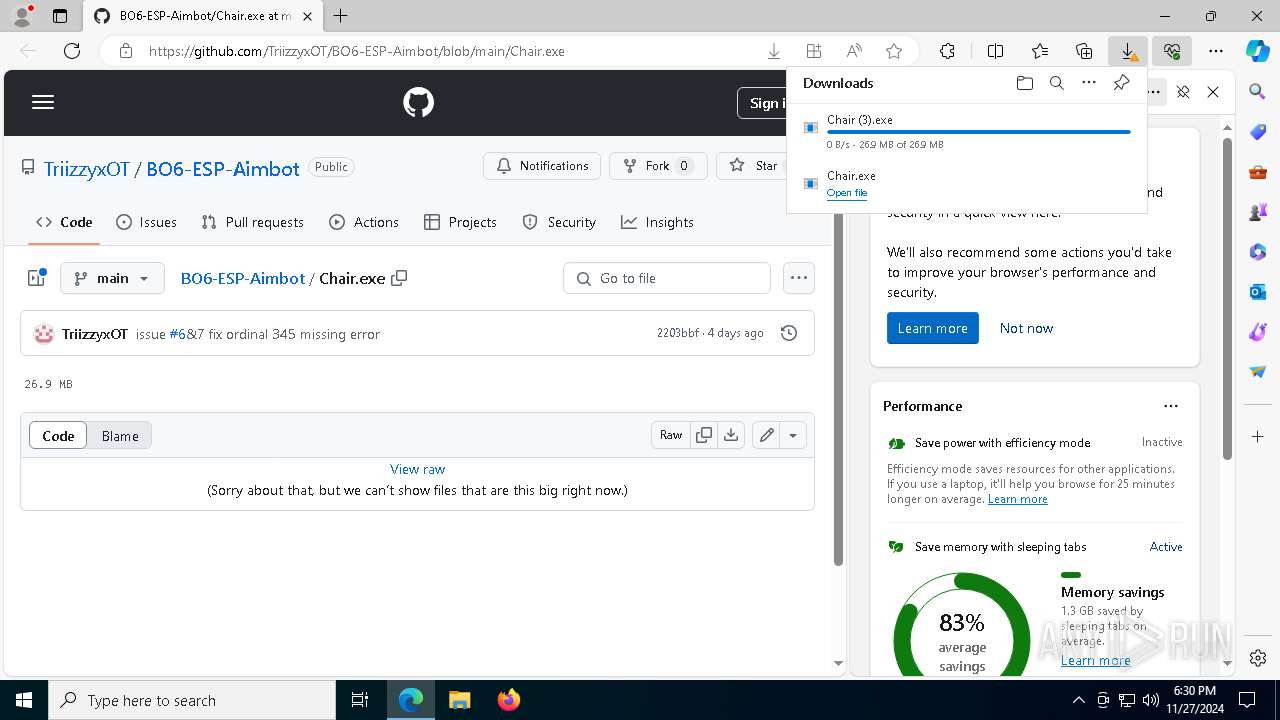Open more options in Downloads panel
Screen dimensions: 1280x720
(x=1088, y=83)
